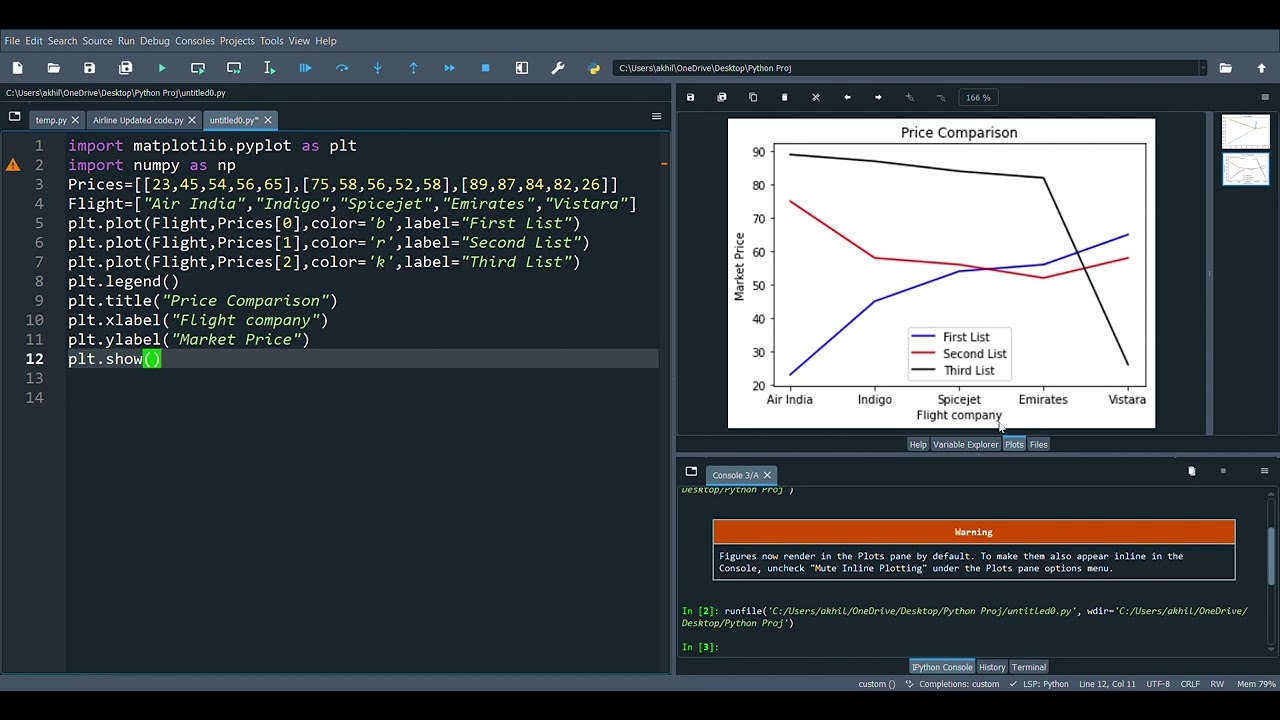
Task: Step into function debug icon
Action: click(x=378, y=68)
